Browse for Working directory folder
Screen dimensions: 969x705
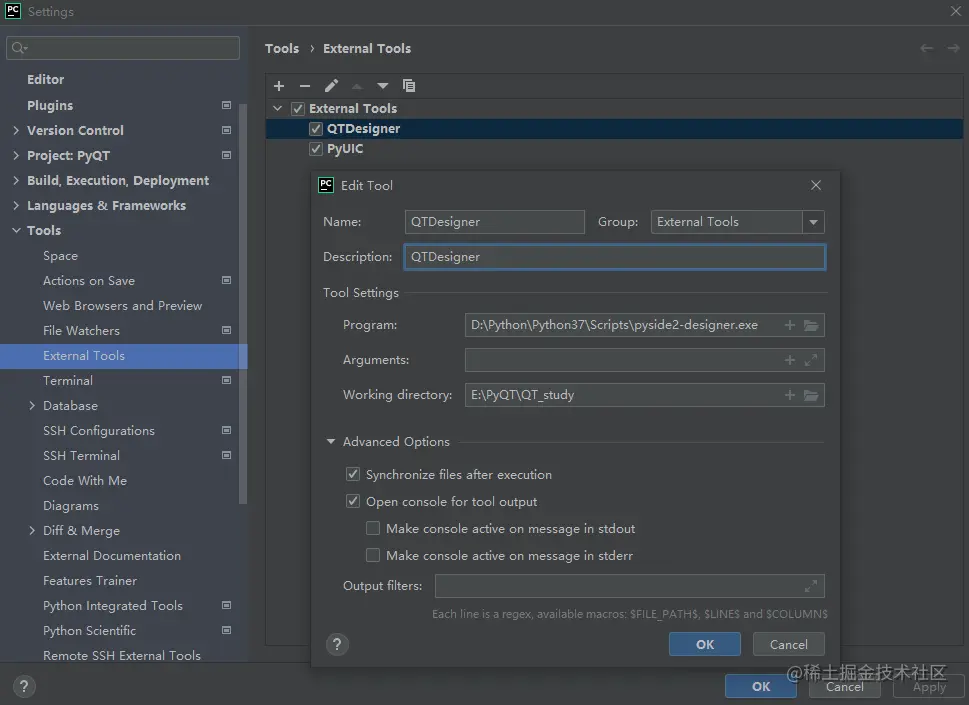pyautogui.click(x=811, y=395)
